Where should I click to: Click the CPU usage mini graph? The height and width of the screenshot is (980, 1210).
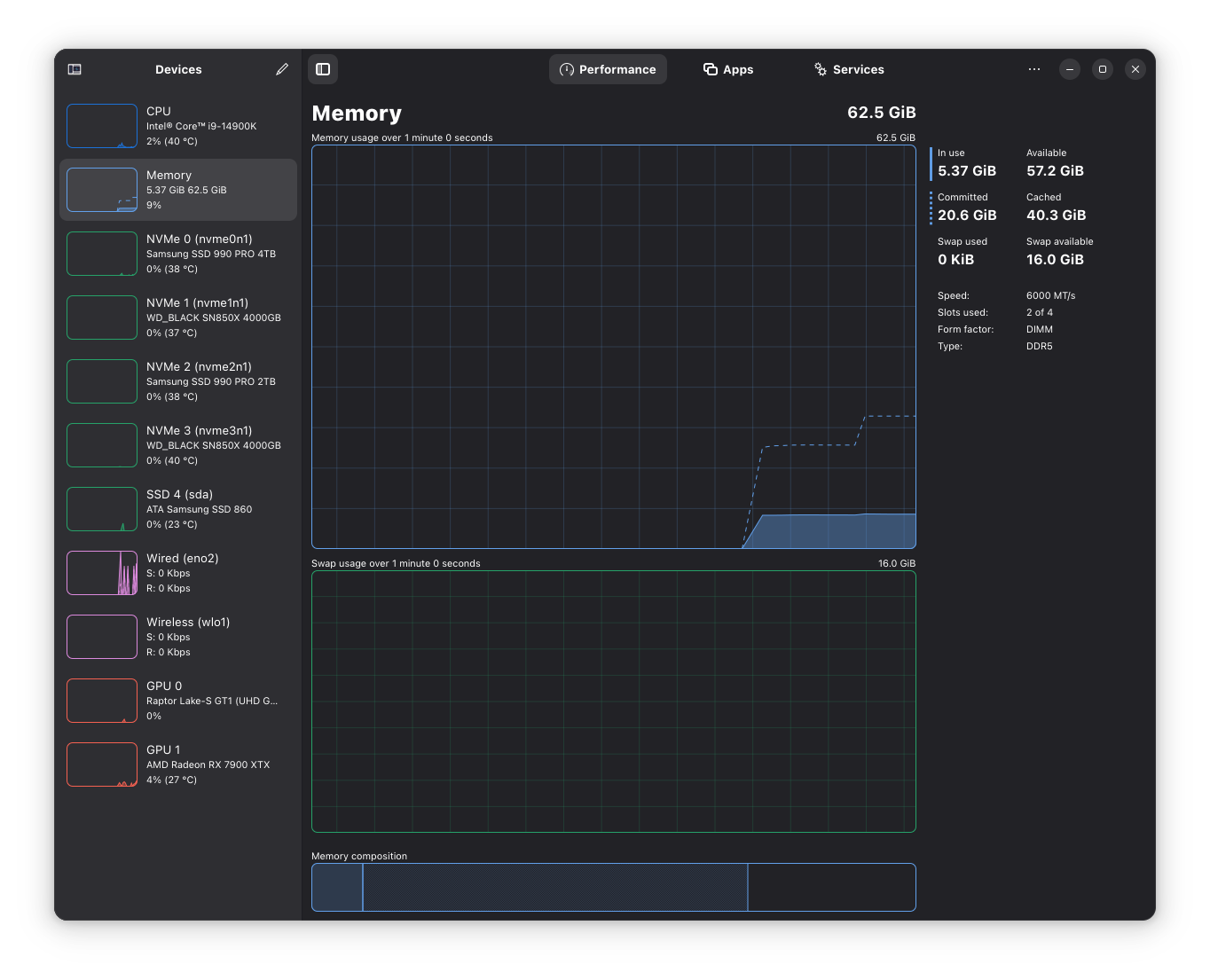tap(102, 126)
